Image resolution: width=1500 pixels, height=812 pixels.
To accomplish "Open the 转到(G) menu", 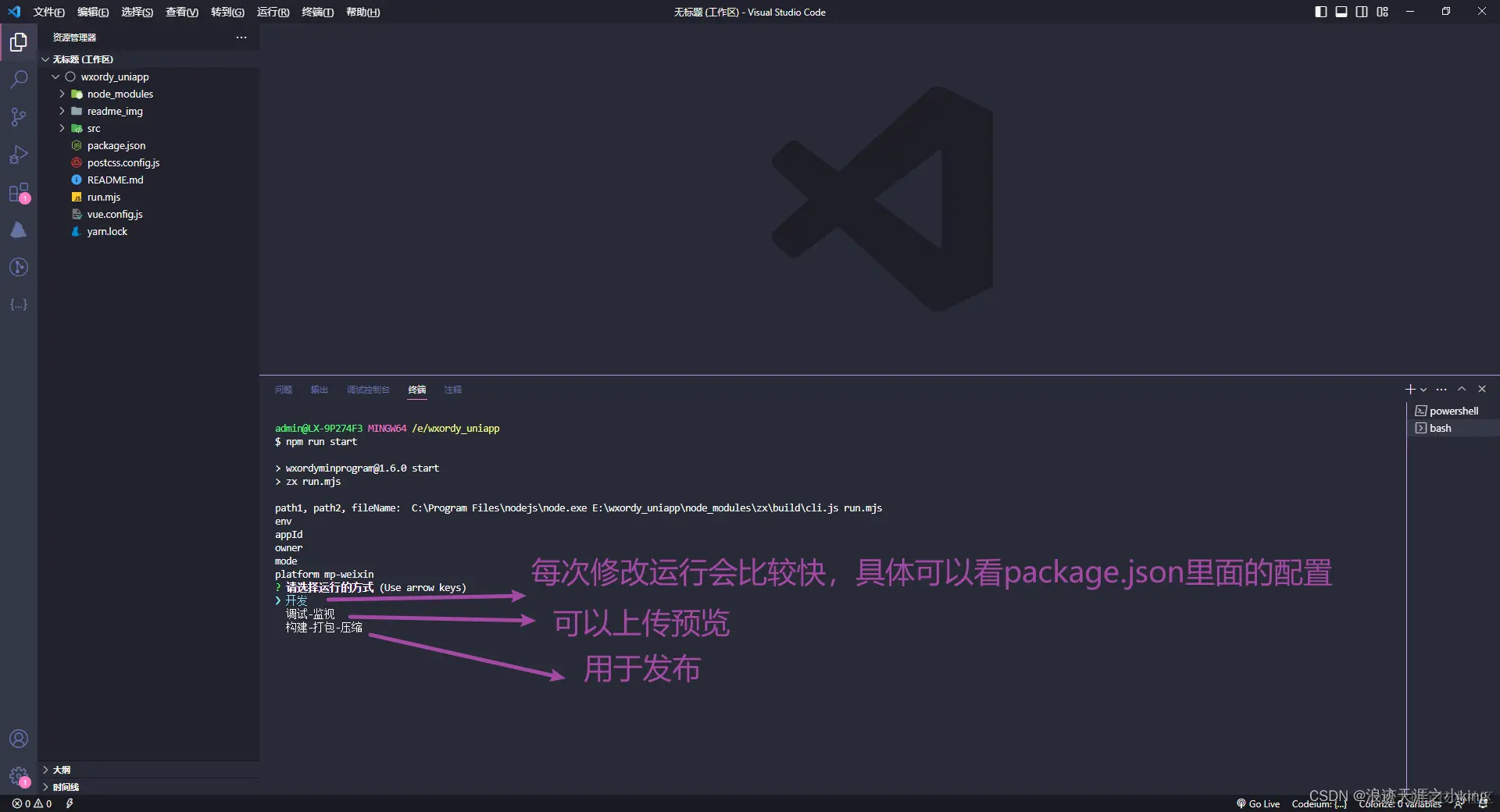I will (227, 12).
